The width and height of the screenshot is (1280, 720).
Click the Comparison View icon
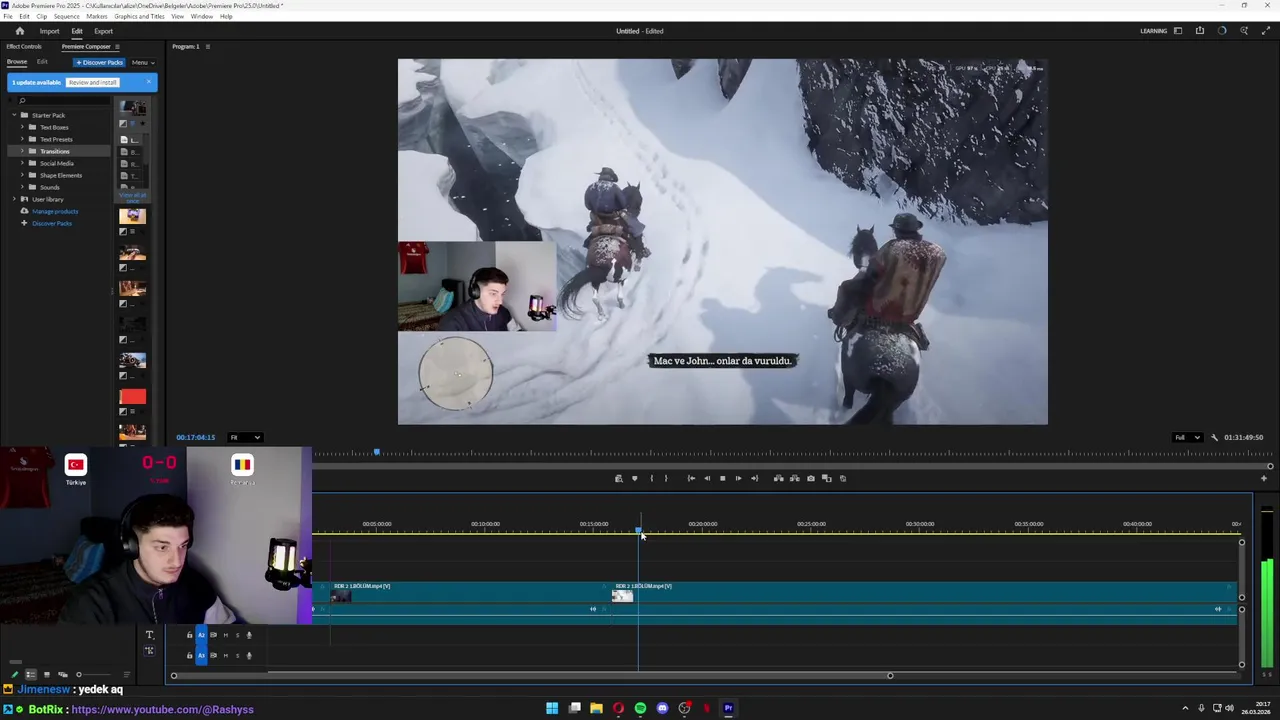[x=826, y=478]
